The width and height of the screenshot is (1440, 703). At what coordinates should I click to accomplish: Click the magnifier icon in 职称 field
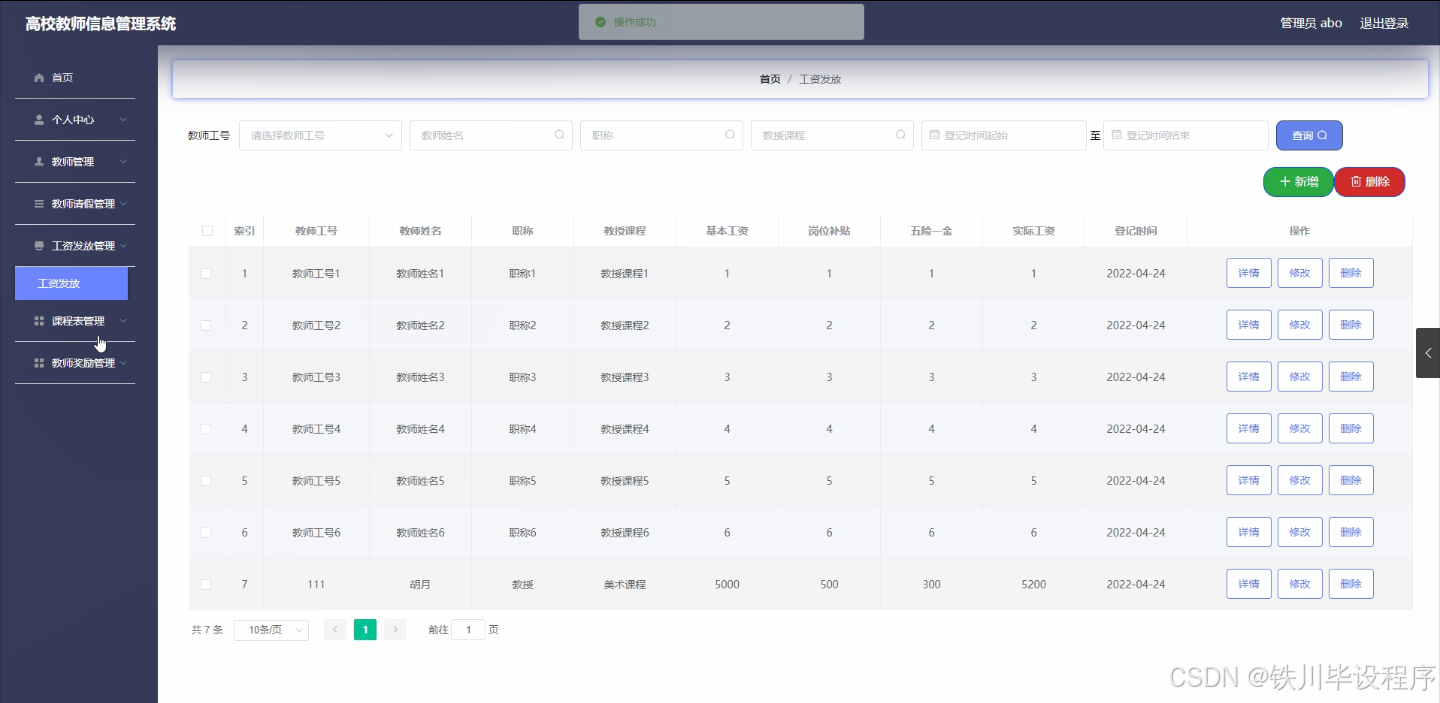(731, 134)
